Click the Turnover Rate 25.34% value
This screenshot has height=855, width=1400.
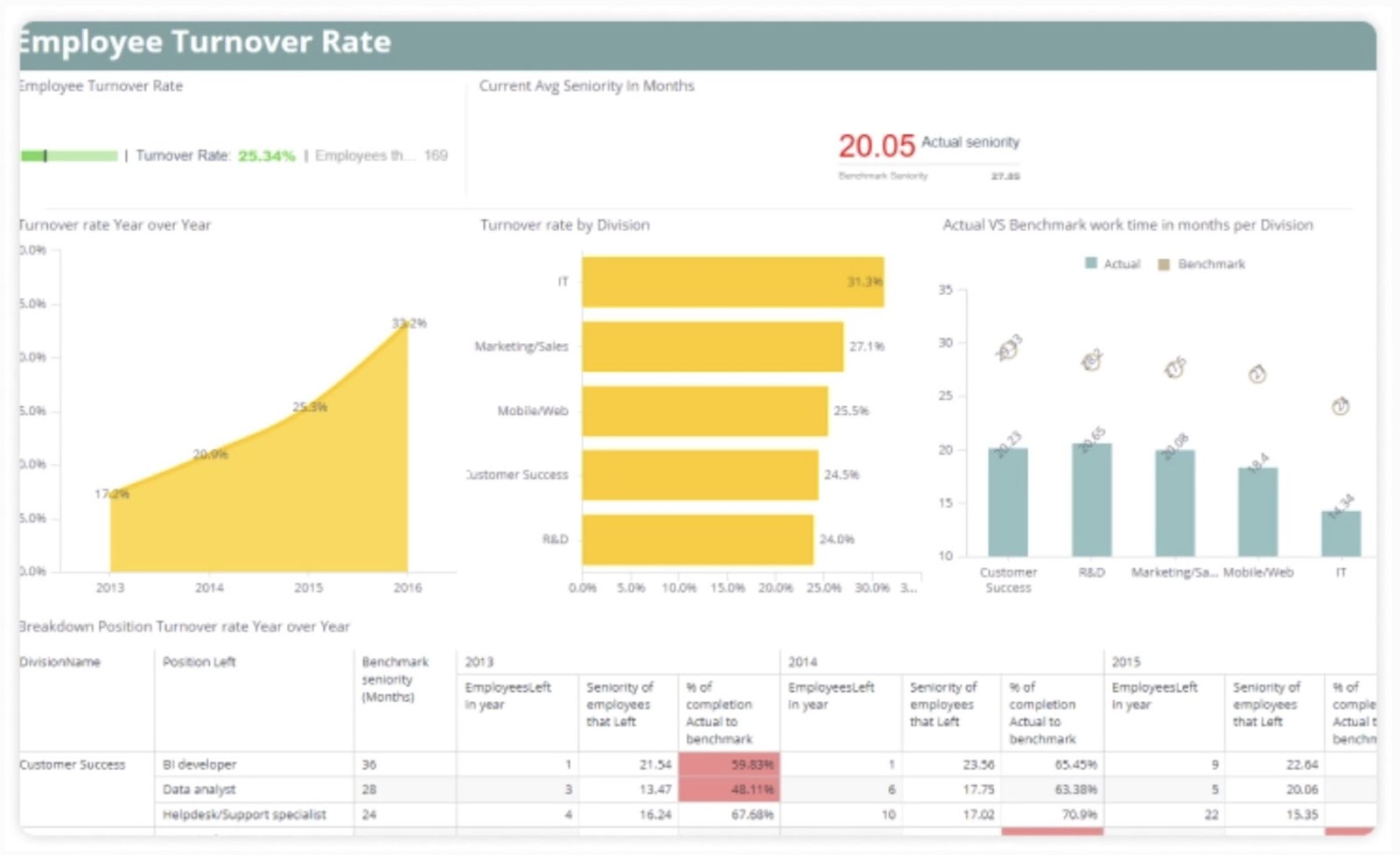point(266,156)
